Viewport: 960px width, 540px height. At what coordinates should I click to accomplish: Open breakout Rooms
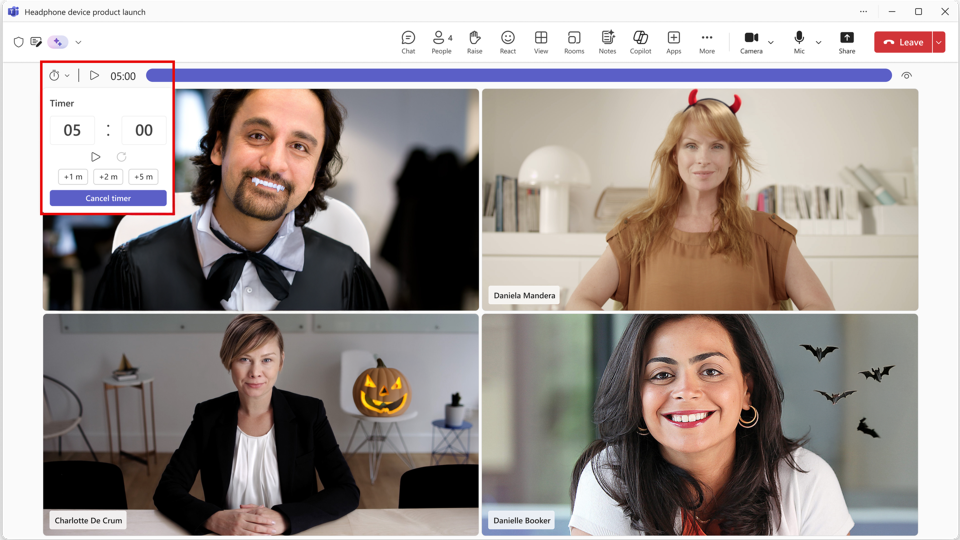coord(574,42)
